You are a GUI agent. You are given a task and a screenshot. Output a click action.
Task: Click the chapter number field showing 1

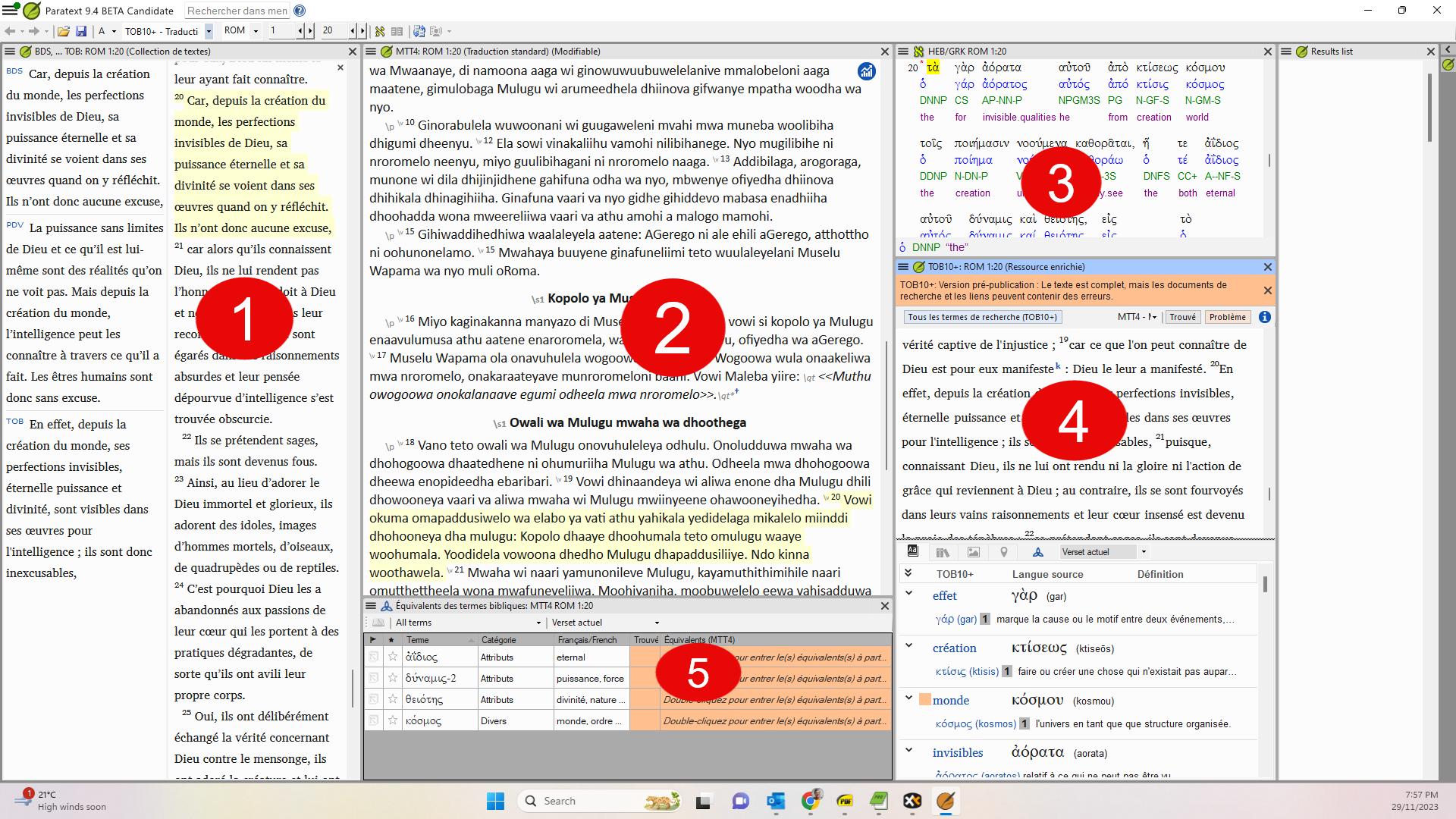[281, 31]
